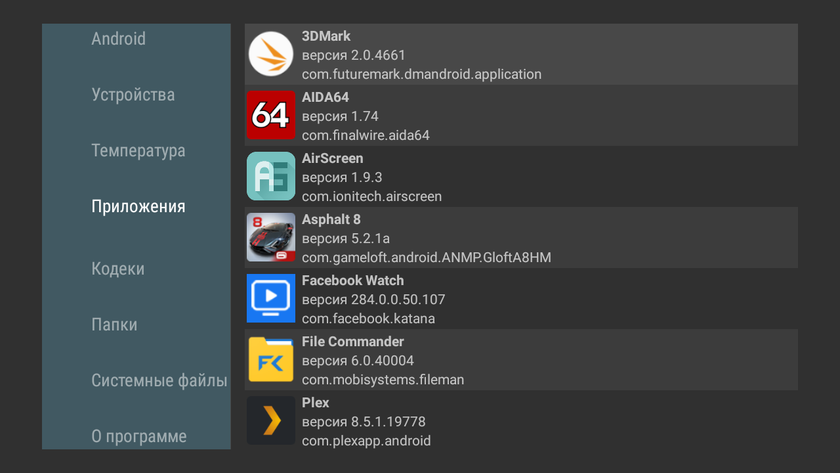Click the 3DMark app icon
Screen dimensions: 840x473
tap(271, 55)
